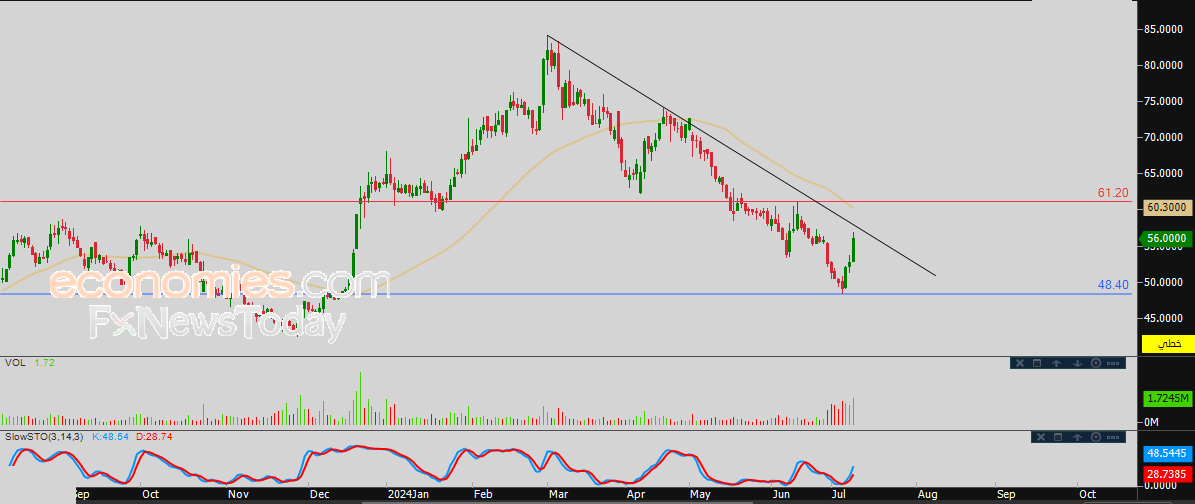1195x504 pixels.
Task: Click the blue 48.5445 stochastic K tag
Action: tap(1167, 453)
